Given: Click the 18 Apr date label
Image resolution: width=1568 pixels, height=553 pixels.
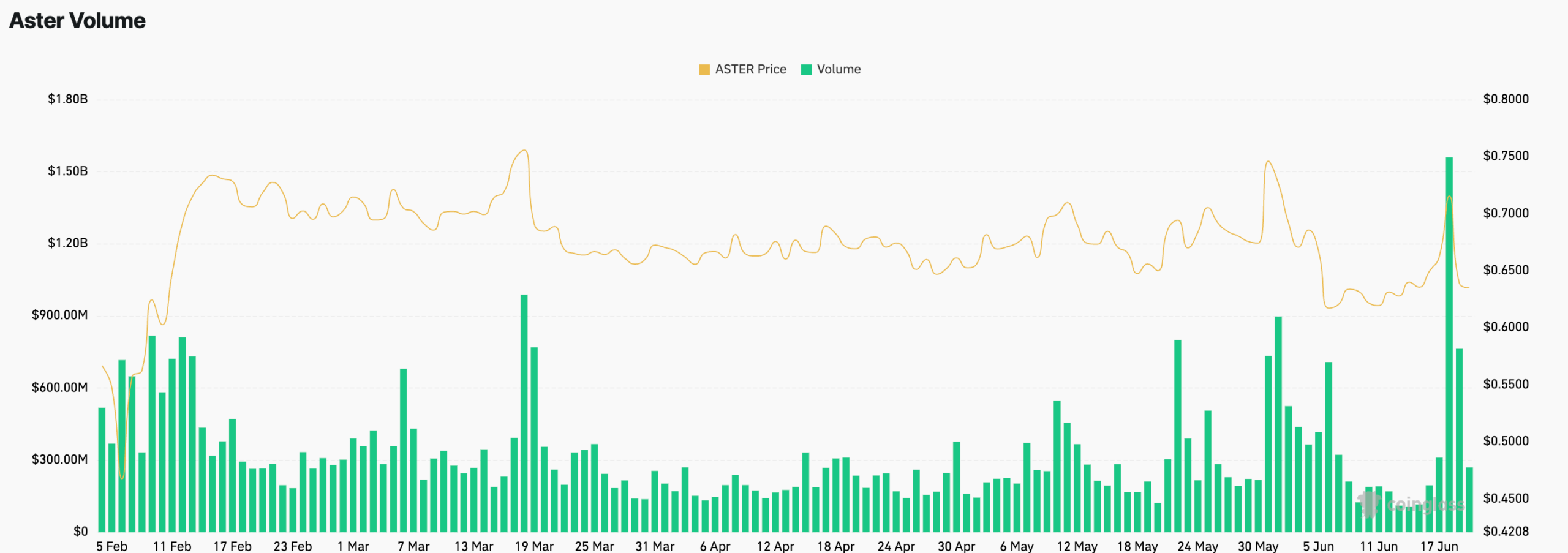Looking at the screenshot, I should point(836,546).
